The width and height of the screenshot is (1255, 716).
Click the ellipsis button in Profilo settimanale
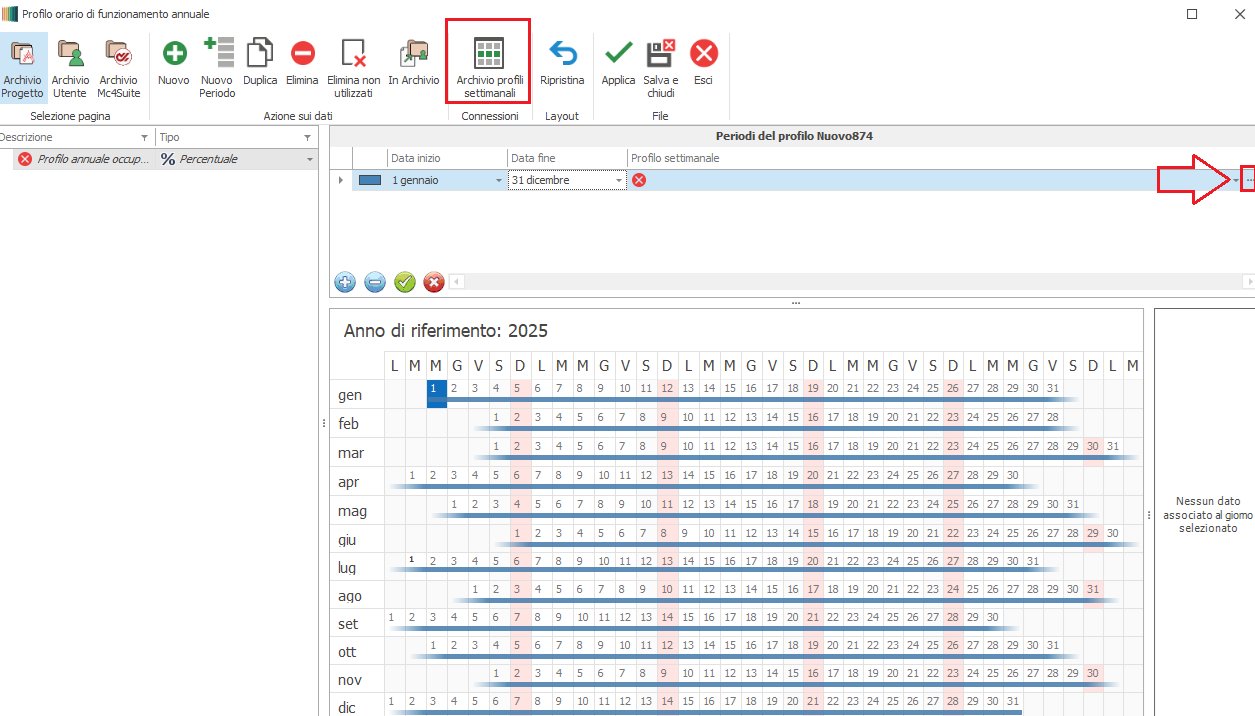click(x=1249, y=180)
